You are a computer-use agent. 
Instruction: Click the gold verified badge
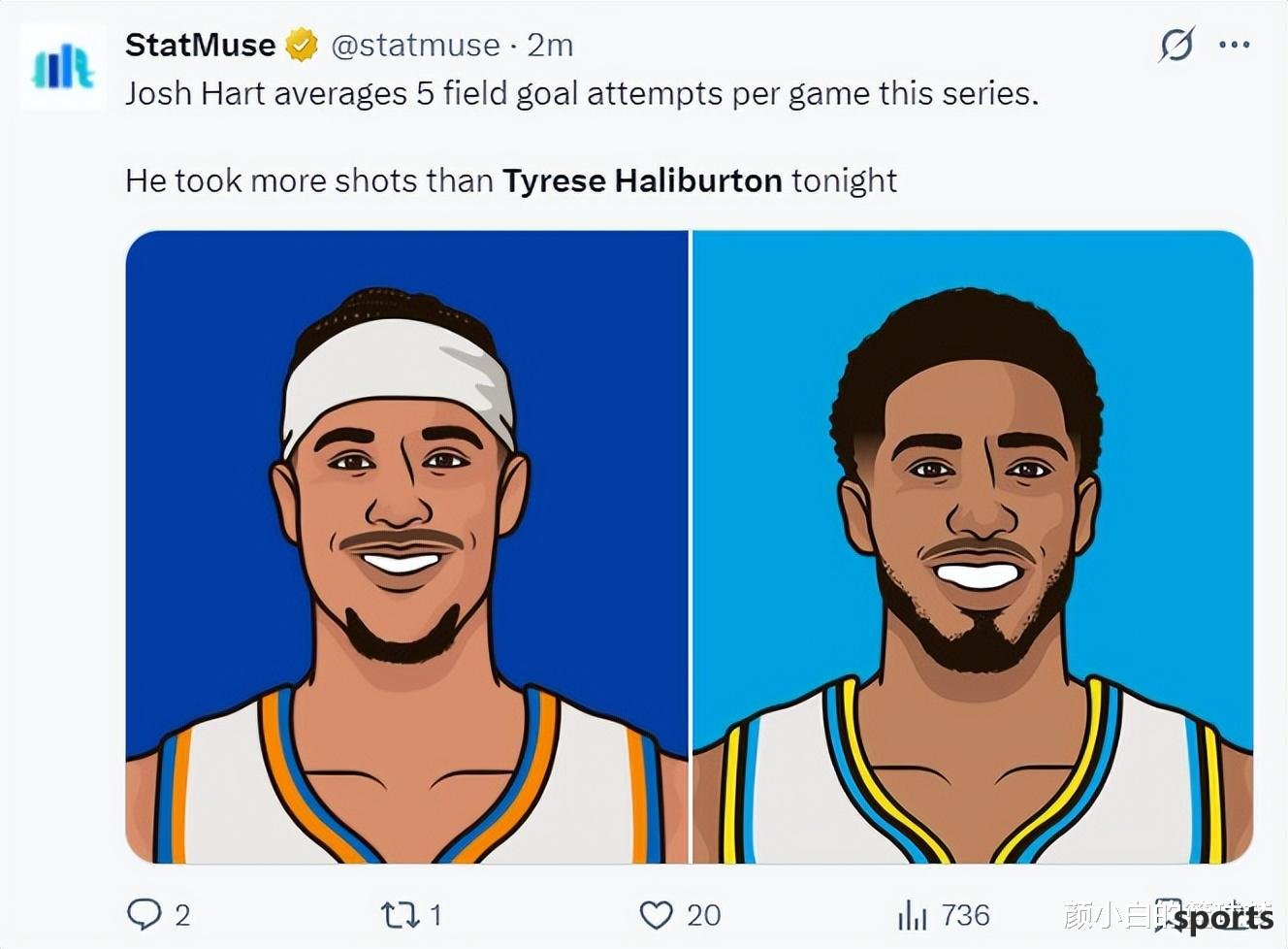(302, 45)
